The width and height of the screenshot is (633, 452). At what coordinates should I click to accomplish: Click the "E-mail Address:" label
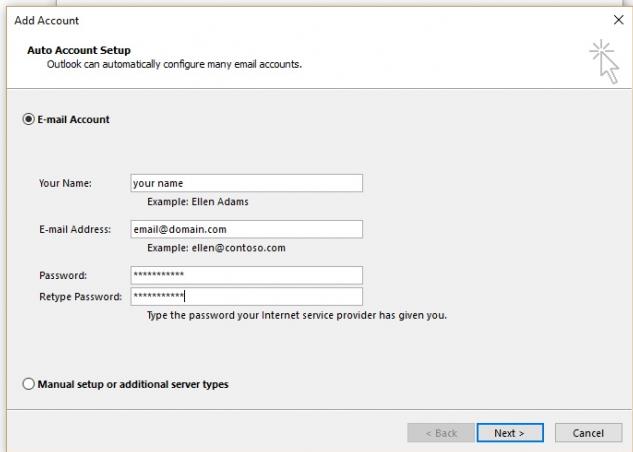point(75,229)
